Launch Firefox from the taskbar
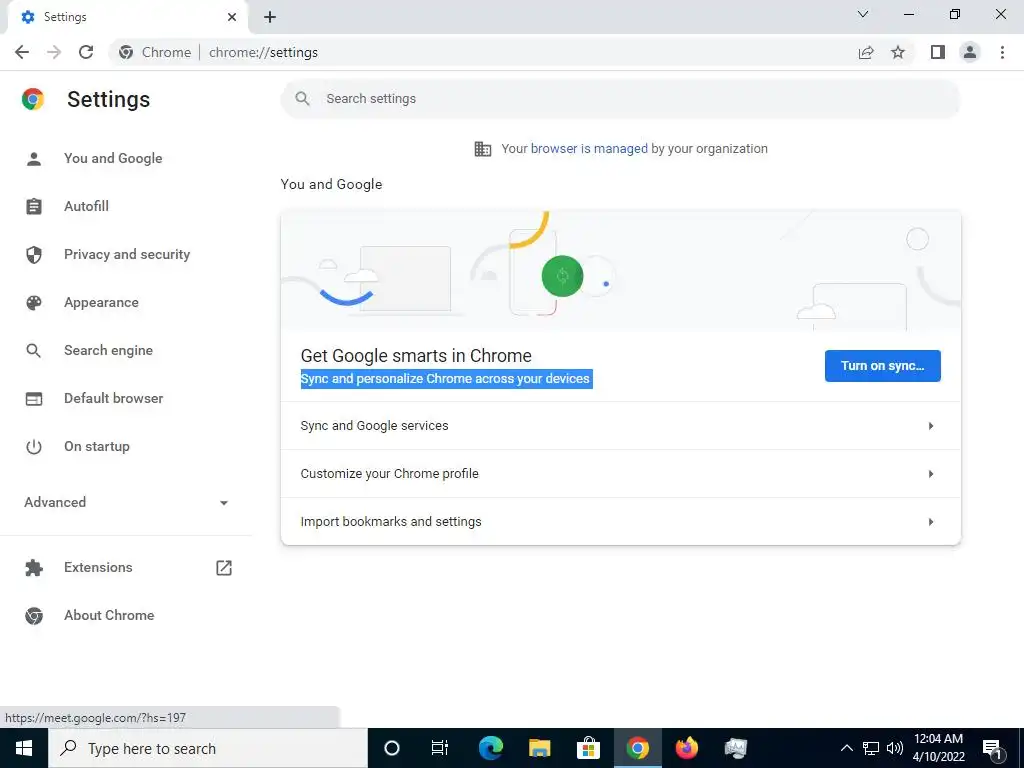The image size is (1024, 768). (x=686, y=748)
